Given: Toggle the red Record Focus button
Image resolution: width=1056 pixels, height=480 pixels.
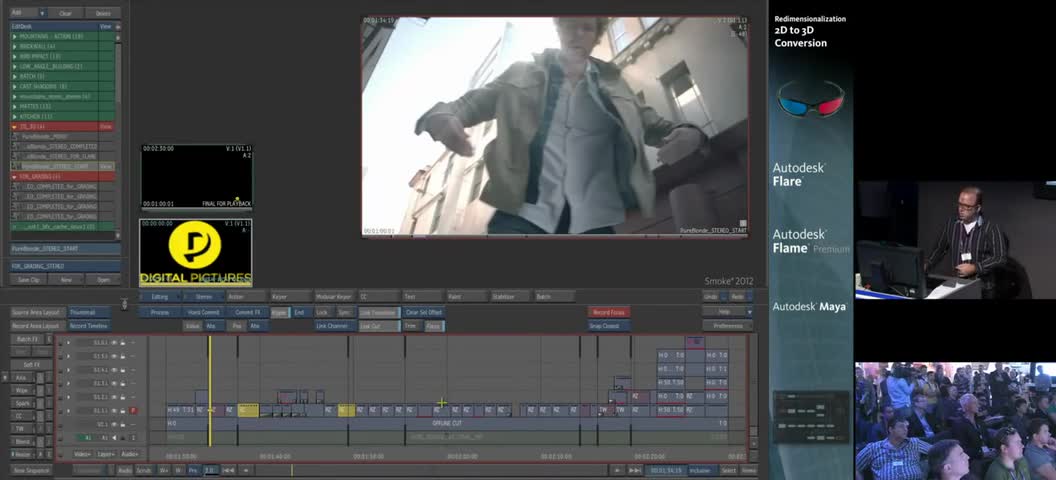Looking at the screenshot, I should (x=609, y=312).
